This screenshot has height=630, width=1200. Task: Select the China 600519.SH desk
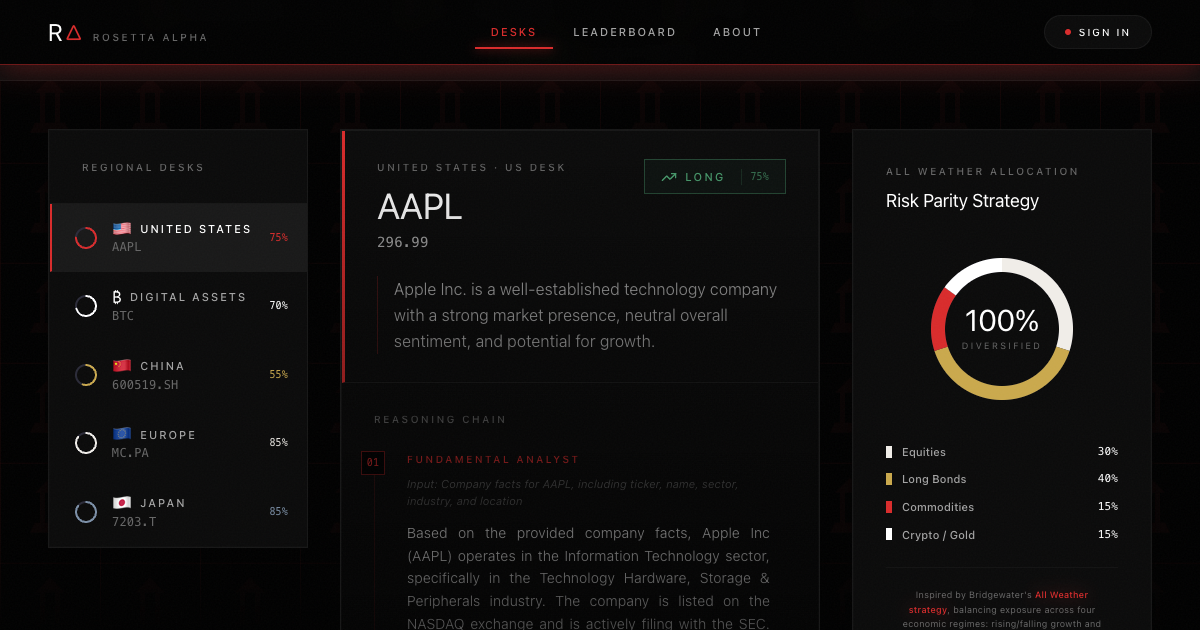coord(178,375)
